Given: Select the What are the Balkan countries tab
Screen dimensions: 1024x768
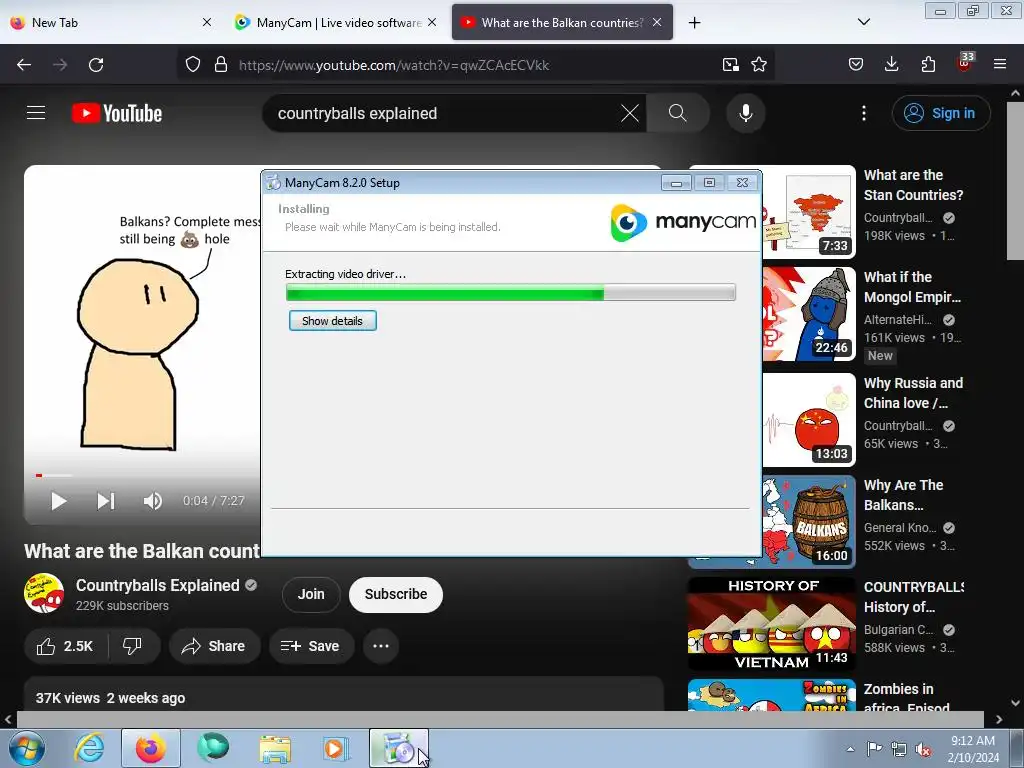Looking at the screenshot, I should click(562, 22).
